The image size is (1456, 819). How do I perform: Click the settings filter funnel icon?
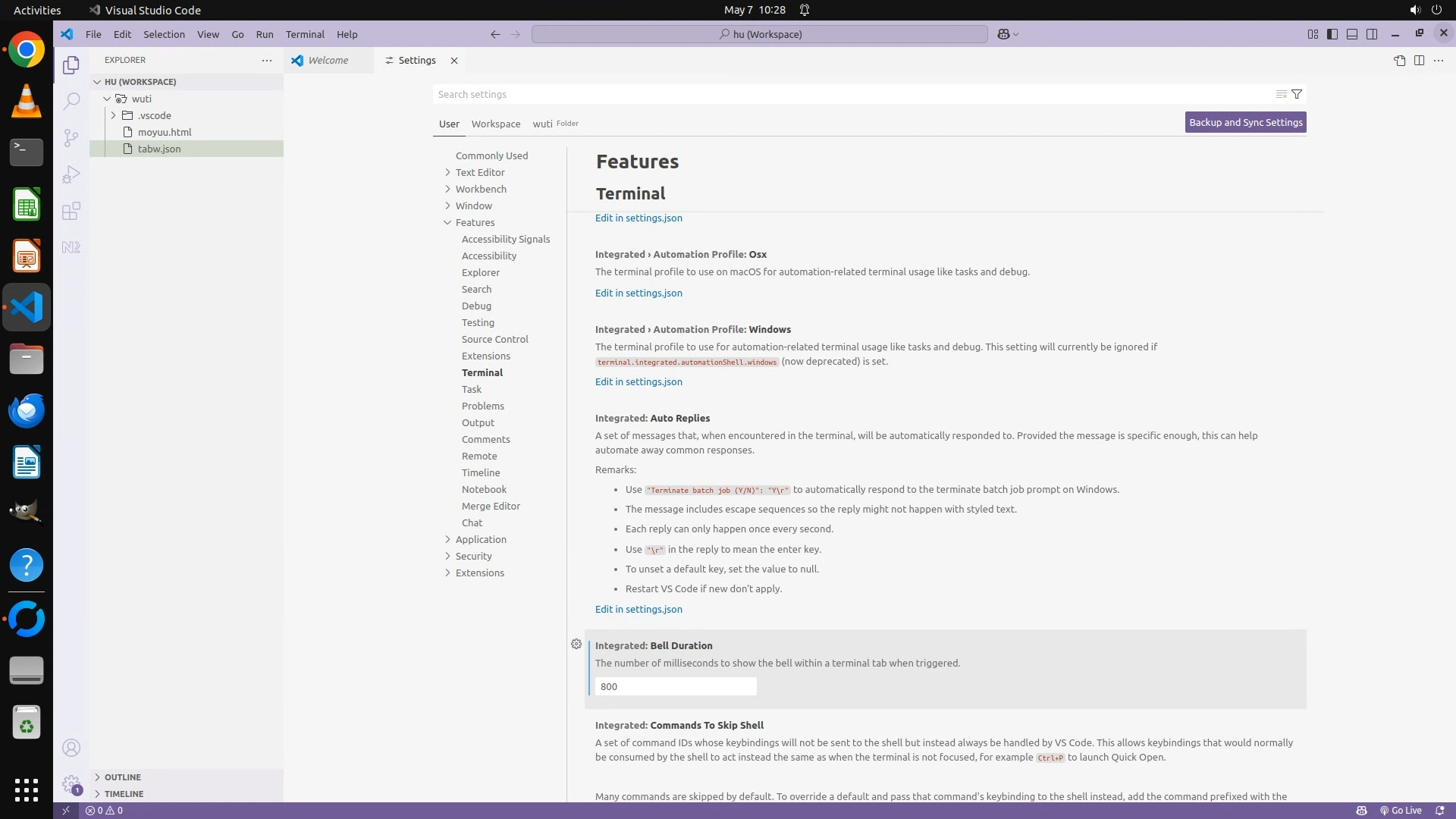tap(1297, 94)
